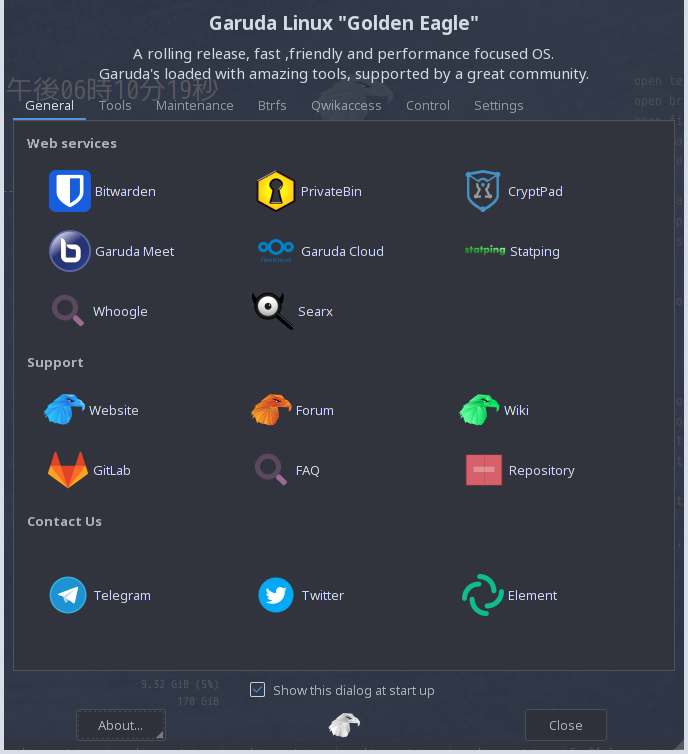688x754 pixels.
Task: Click the Repository text label
Action: pos(541,471)
